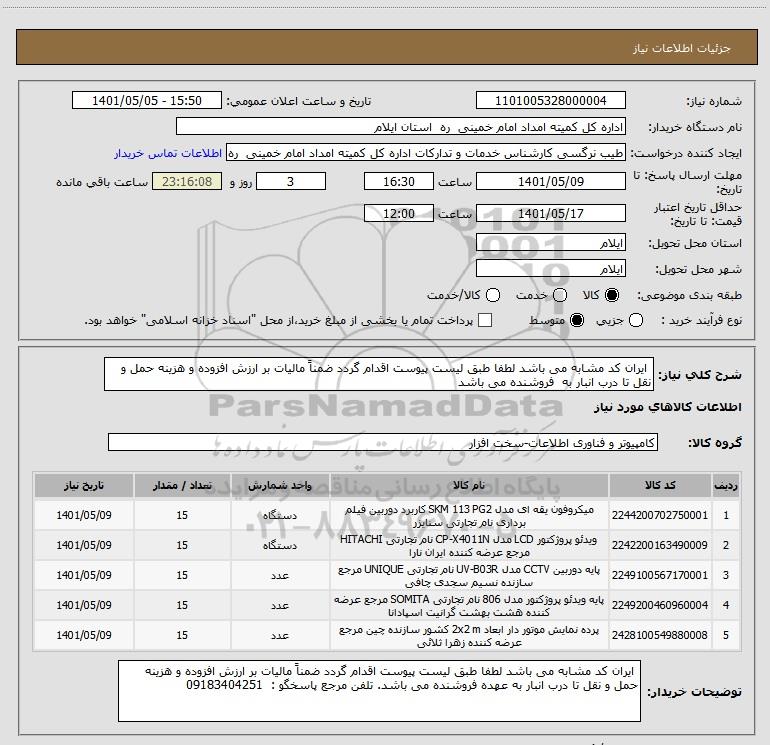This screenshot has width=770, height=745.
Task: Click product code 2249200460960004
Action: [660, 605]
